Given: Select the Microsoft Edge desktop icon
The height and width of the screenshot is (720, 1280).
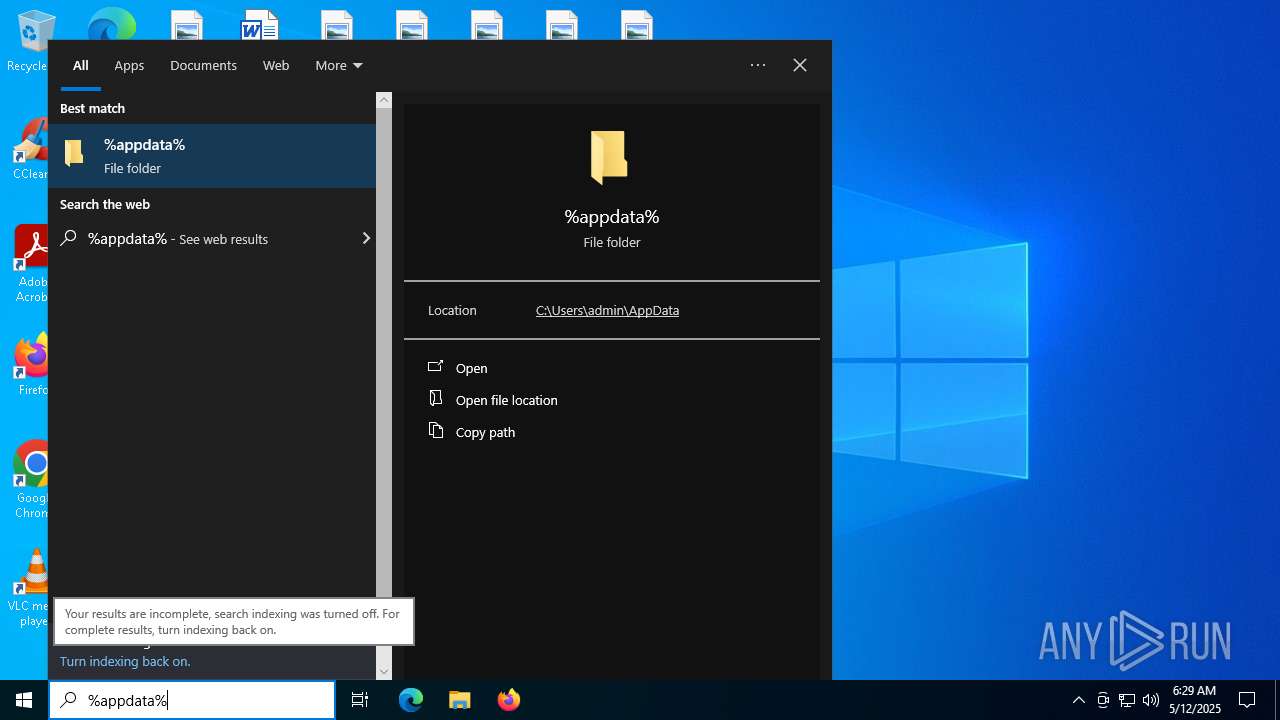Looking at the screenshot, I should tap(111, 25).
